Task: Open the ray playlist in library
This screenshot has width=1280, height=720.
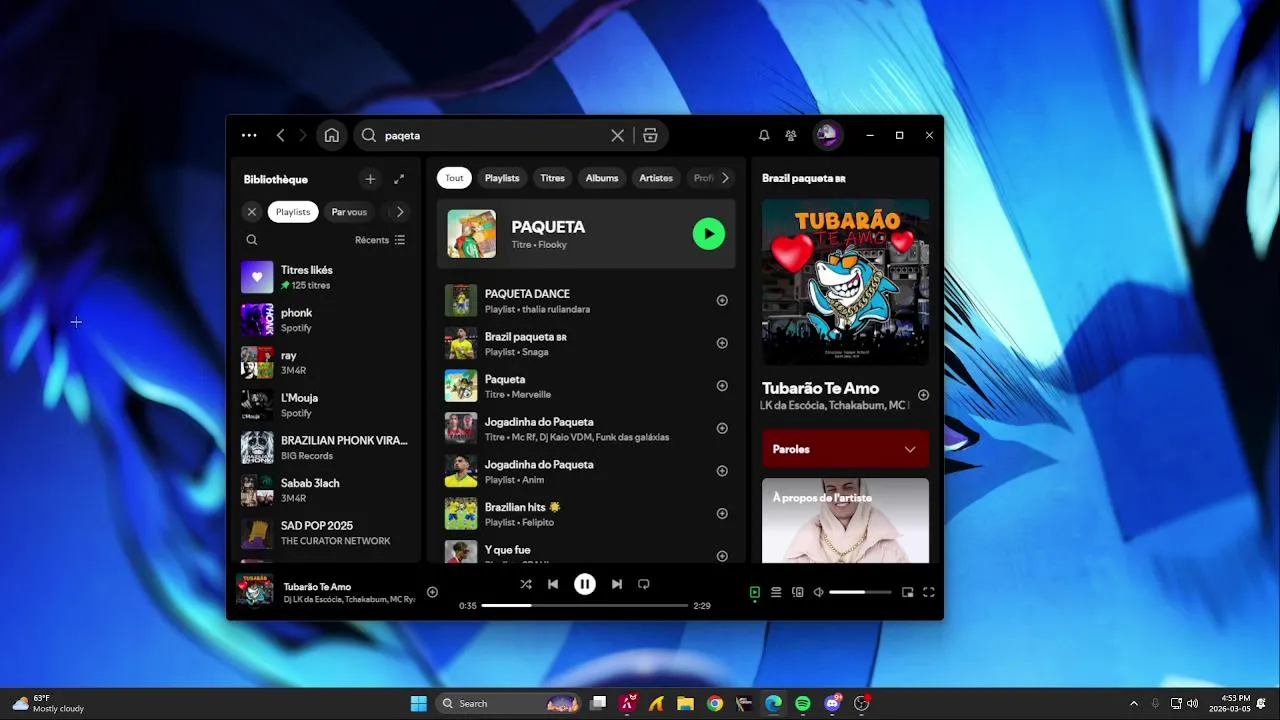Action: [x=325, y=362]
